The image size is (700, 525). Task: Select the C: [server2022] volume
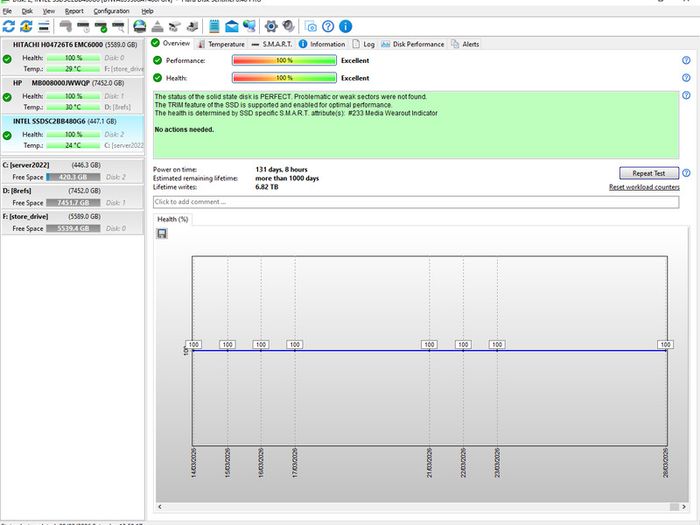pos(72,171)
